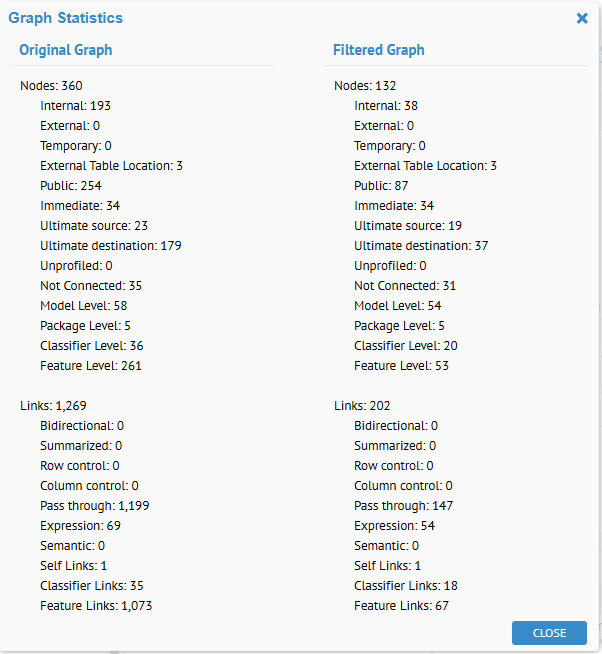Select the Filtered Graph heading
The height and width of the screenshot is (654, 602).
379,50
